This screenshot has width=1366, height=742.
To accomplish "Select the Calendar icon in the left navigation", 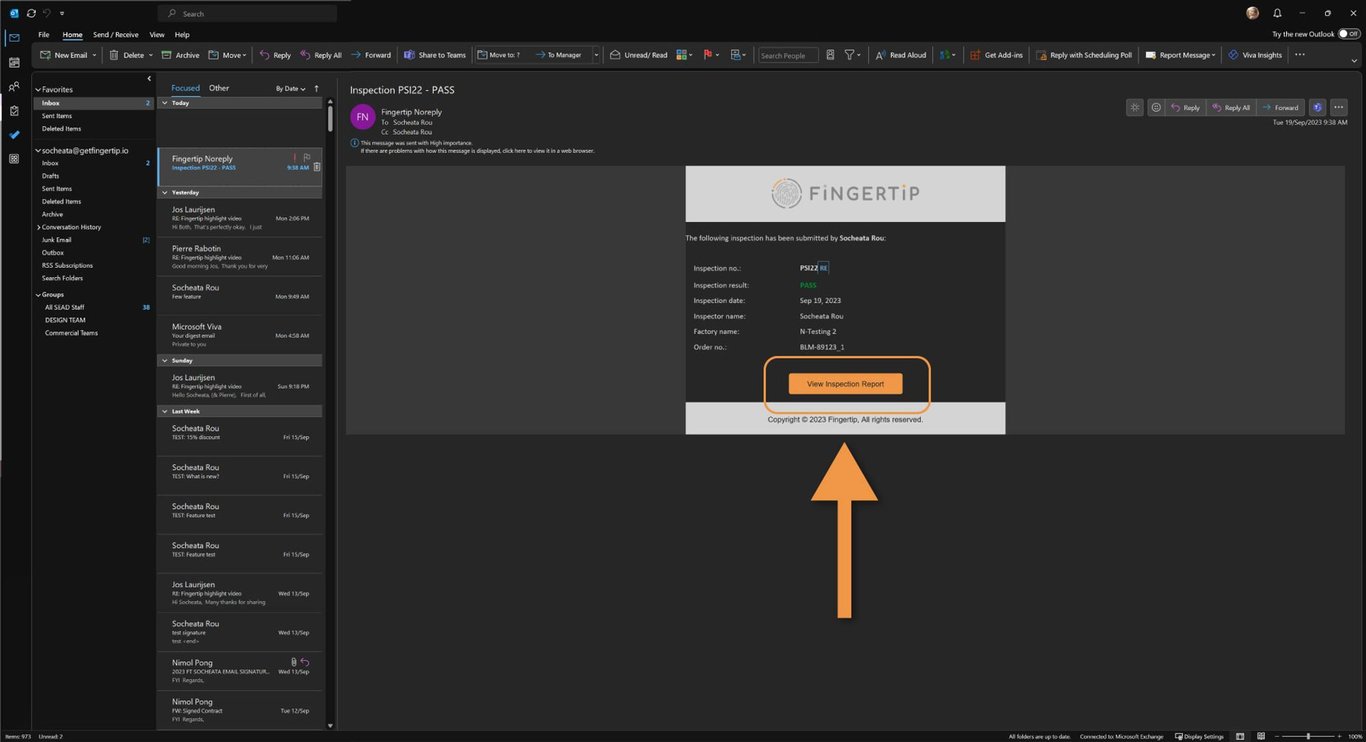I will pyautogui.click(x=13, y=63).
